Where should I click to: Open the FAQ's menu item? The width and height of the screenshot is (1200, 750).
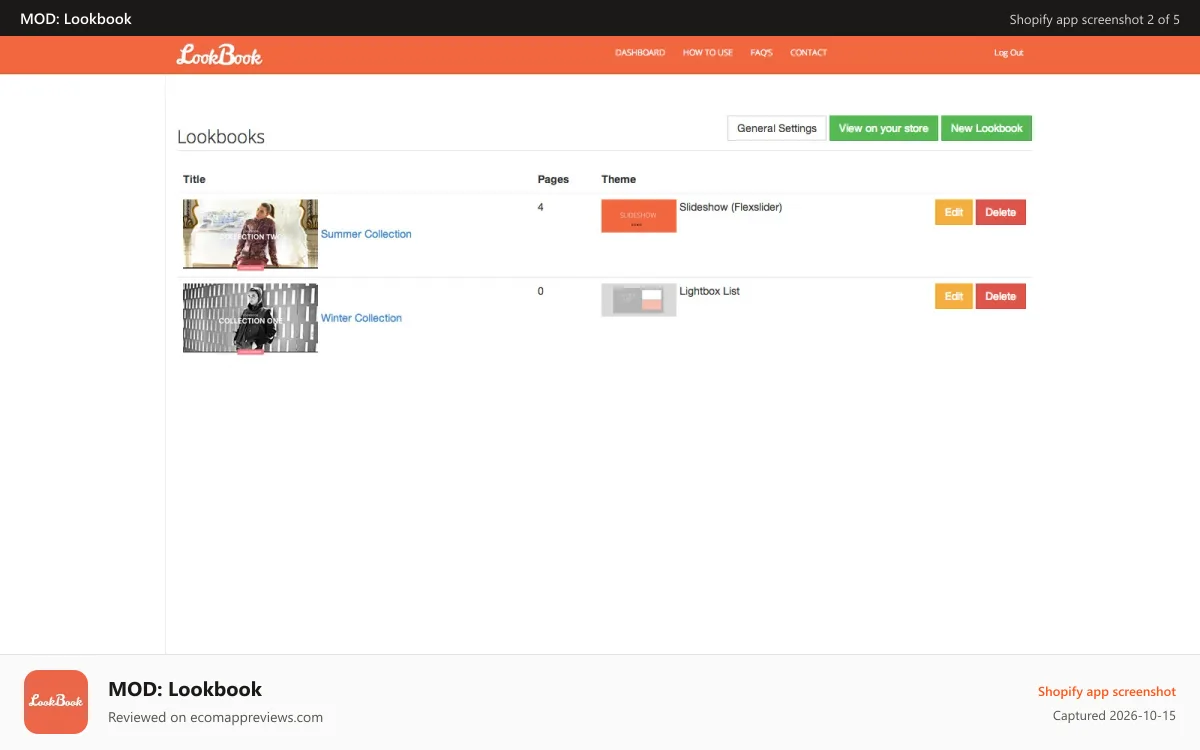click(762, 53)
